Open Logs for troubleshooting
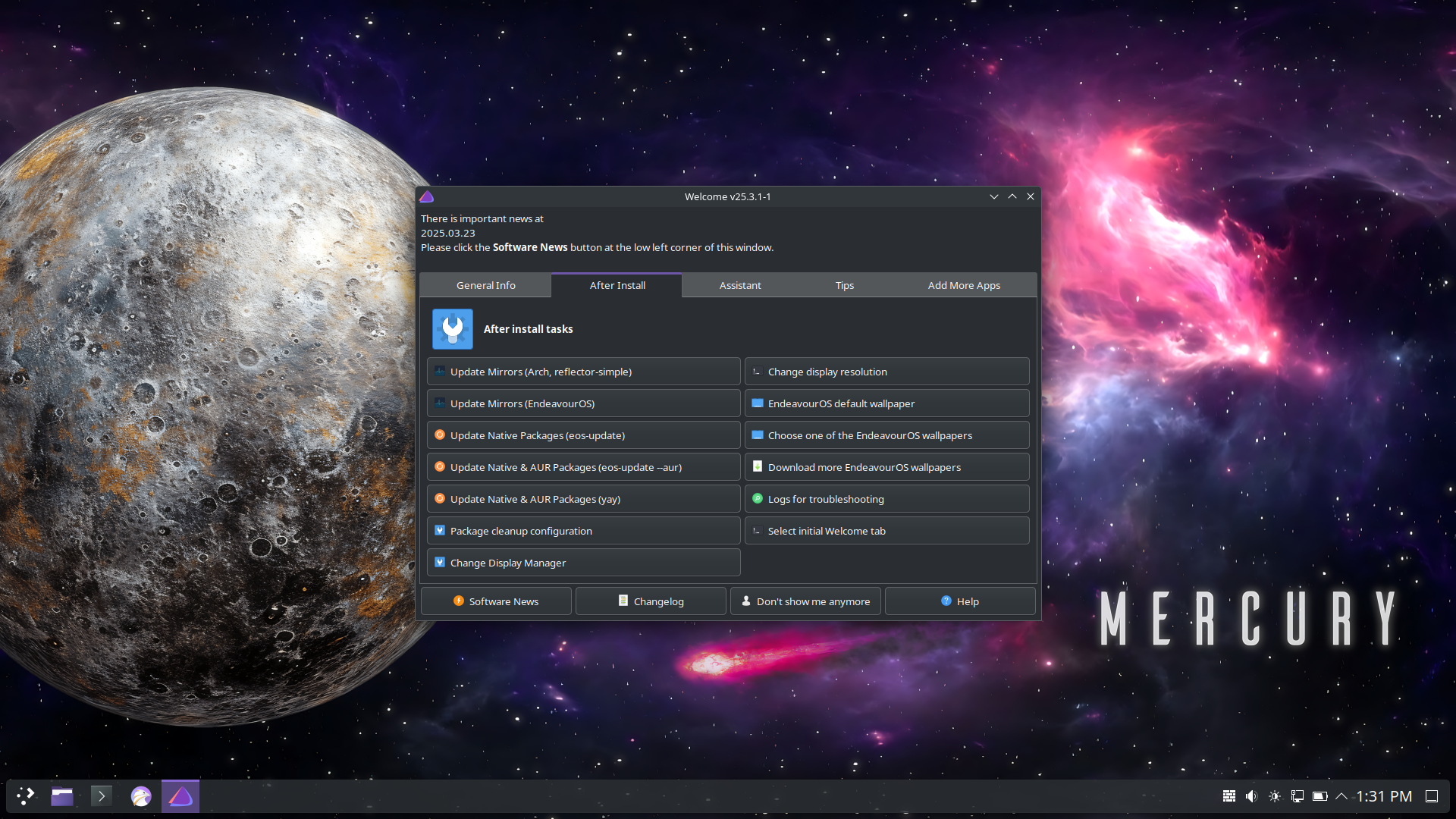 pyautogui.click(x=886, y=499)
